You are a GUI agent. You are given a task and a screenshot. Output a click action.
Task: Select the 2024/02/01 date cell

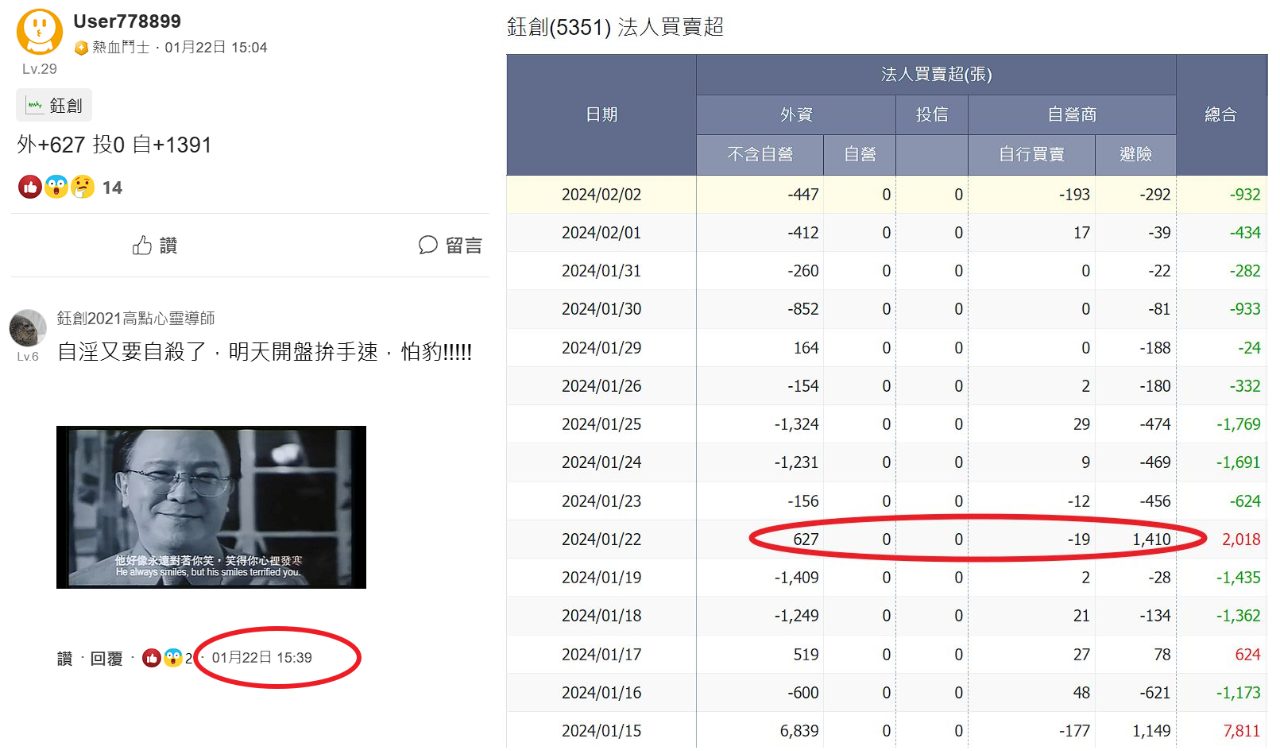[601, 233]
